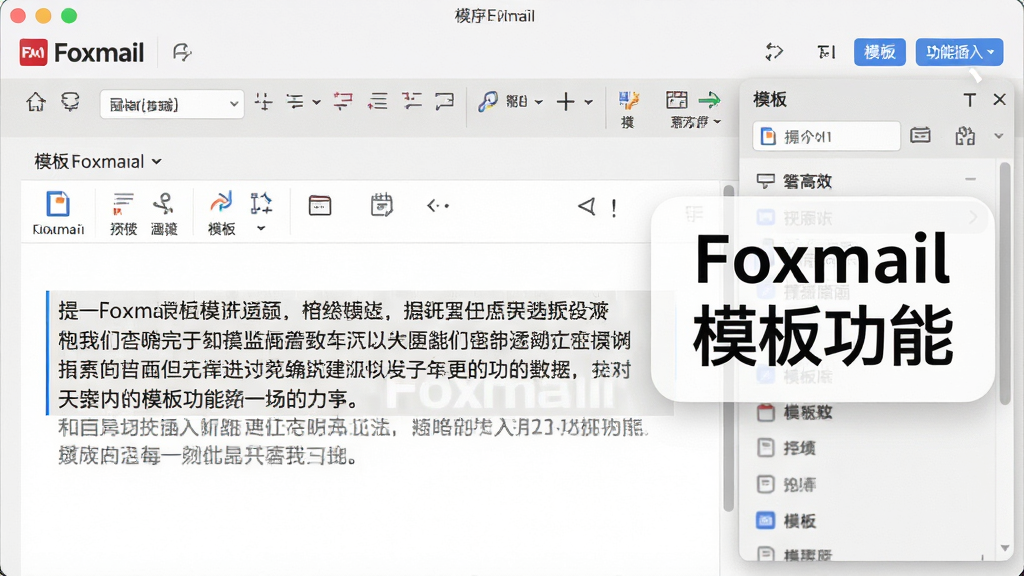Close the 模板 side panel
Screen dimensions: 1024x576
pos(1000,99)
